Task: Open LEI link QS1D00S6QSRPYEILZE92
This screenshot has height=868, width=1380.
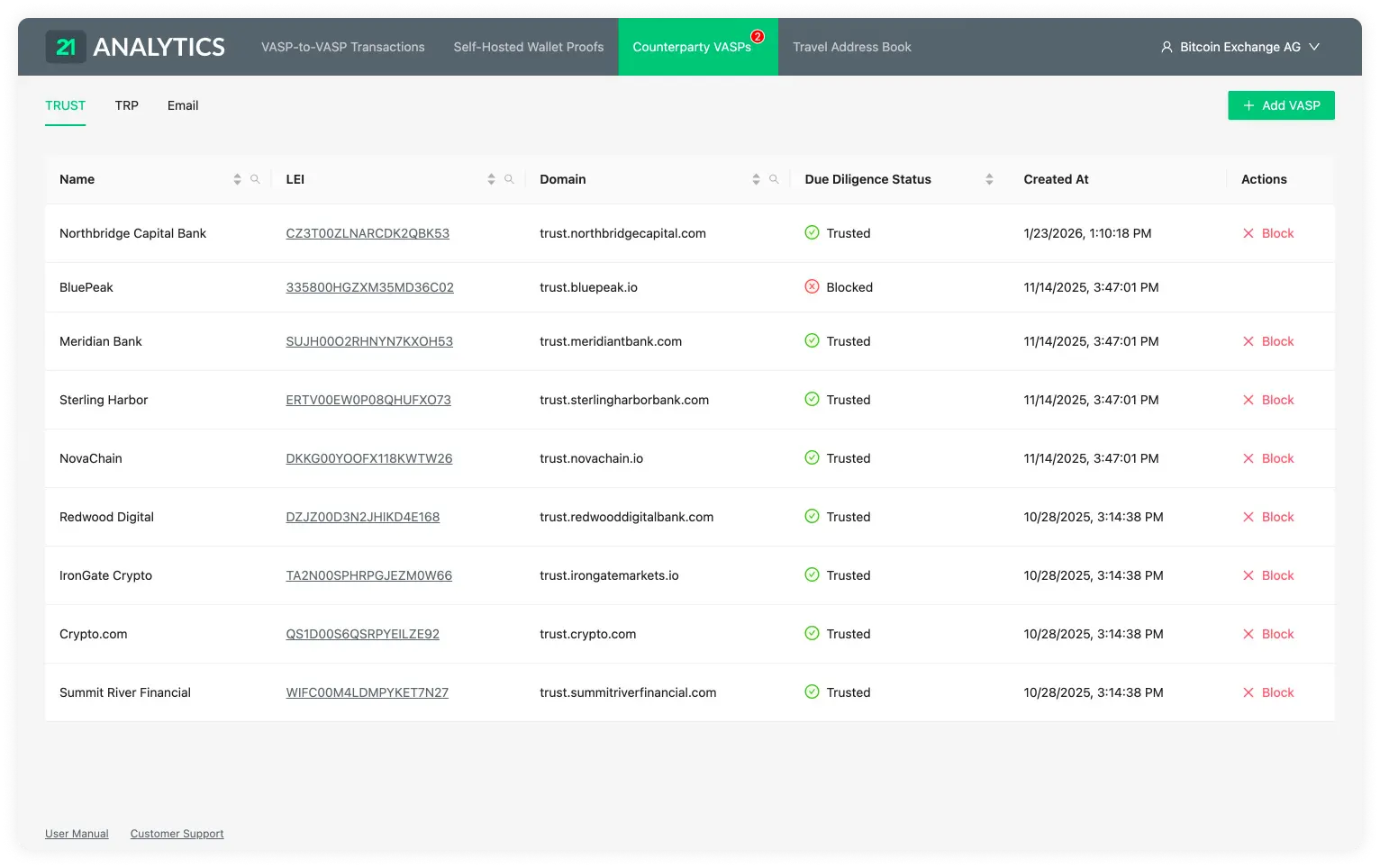Action: click(x=363, y=634)
